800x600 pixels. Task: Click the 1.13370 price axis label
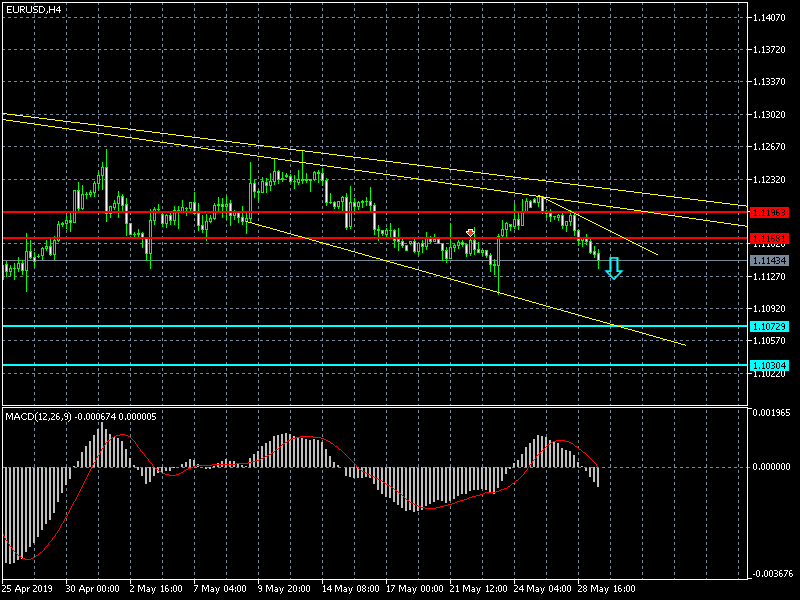769,82
